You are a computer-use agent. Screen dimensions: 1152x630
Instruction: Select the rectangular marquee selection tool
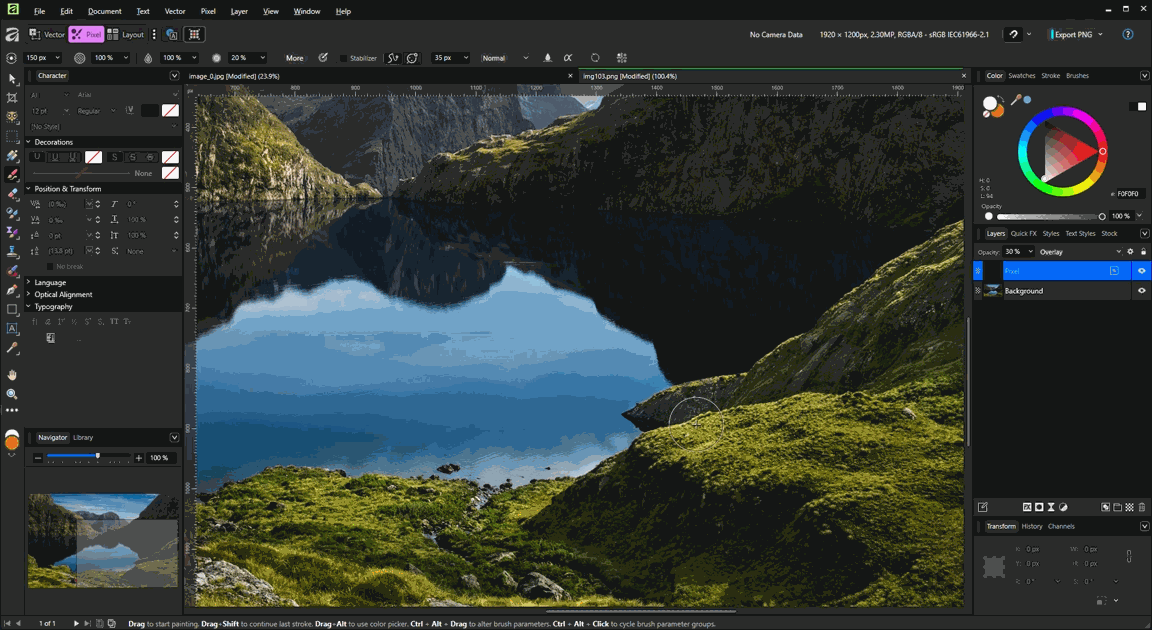click(12, 136)
